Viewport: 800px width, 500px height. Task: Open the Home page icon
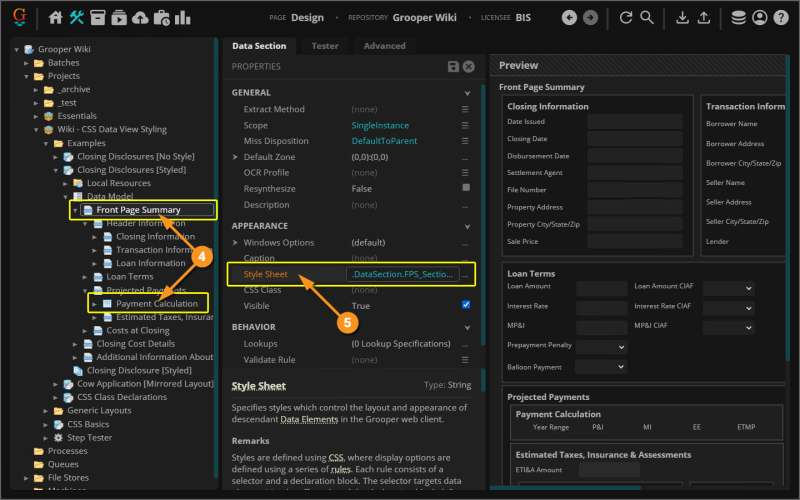(56, 17)
